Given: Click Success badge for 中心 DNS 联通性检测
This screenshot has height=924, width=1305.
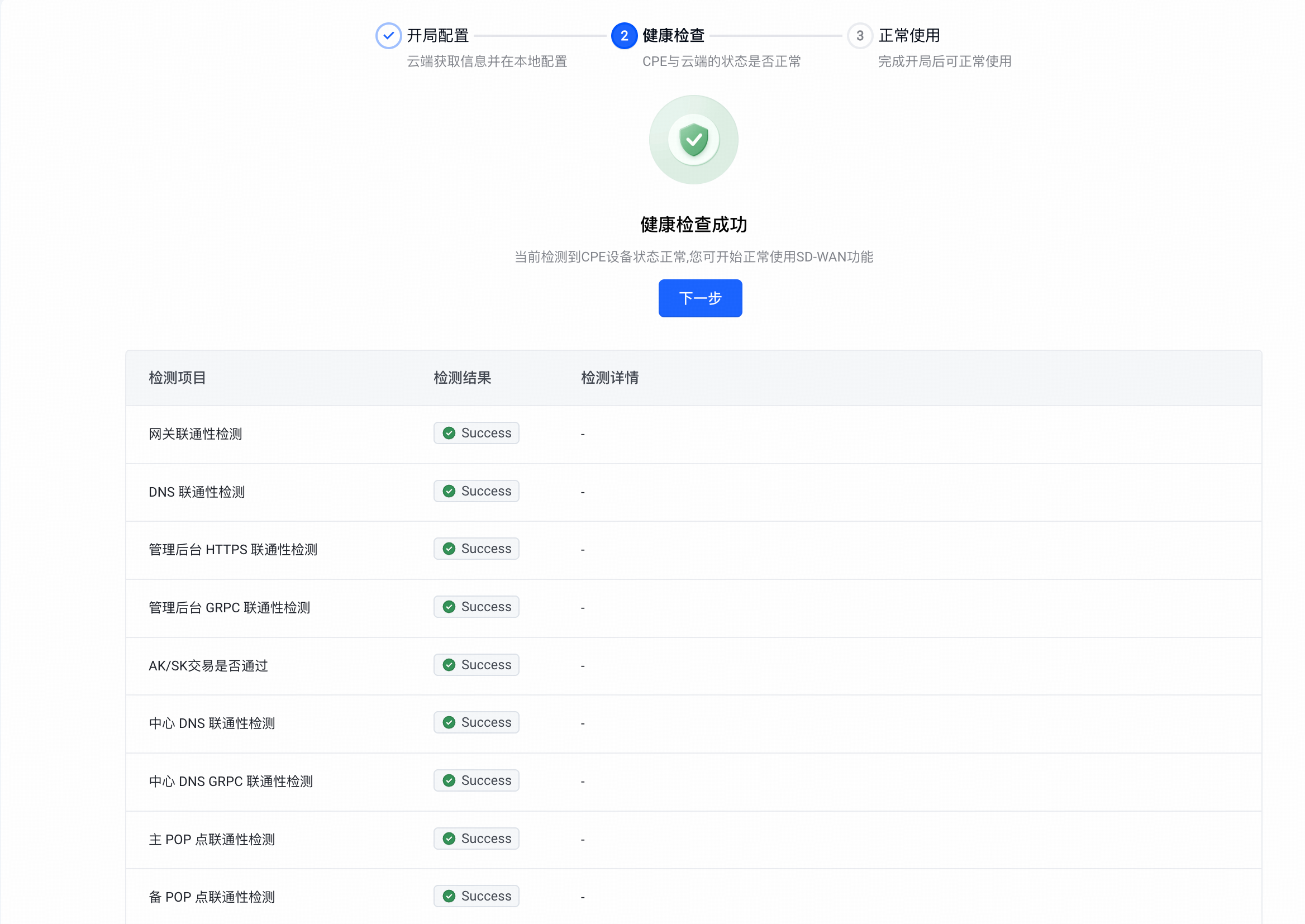Looking at the screenshot, I should [476, 722].
